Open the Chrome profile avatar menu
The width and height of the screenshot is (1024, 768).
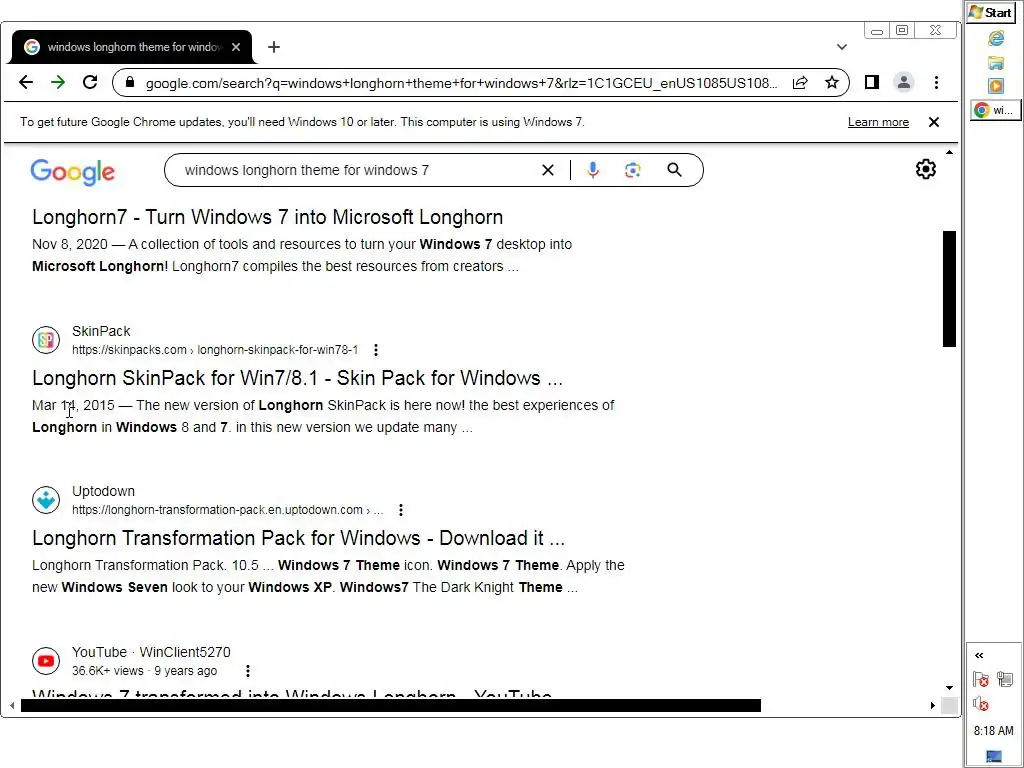904,82
